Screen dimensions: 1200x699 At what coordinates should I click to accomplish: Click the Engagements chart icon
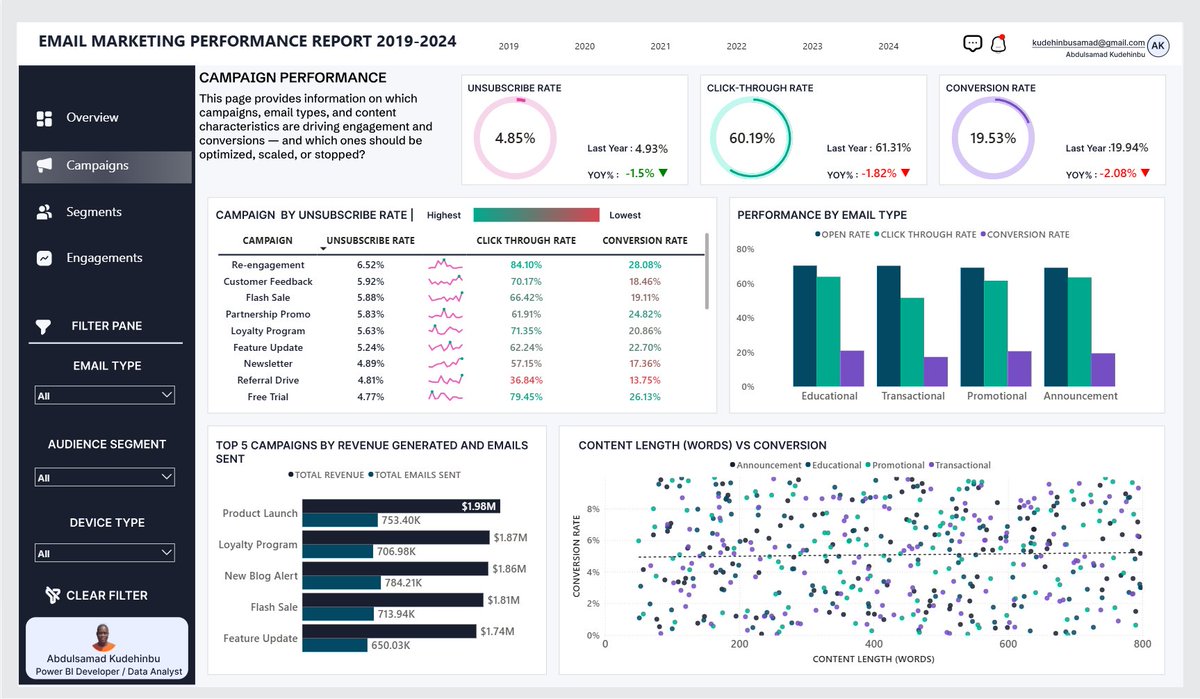pyautogui.click(x=44, y=258)
